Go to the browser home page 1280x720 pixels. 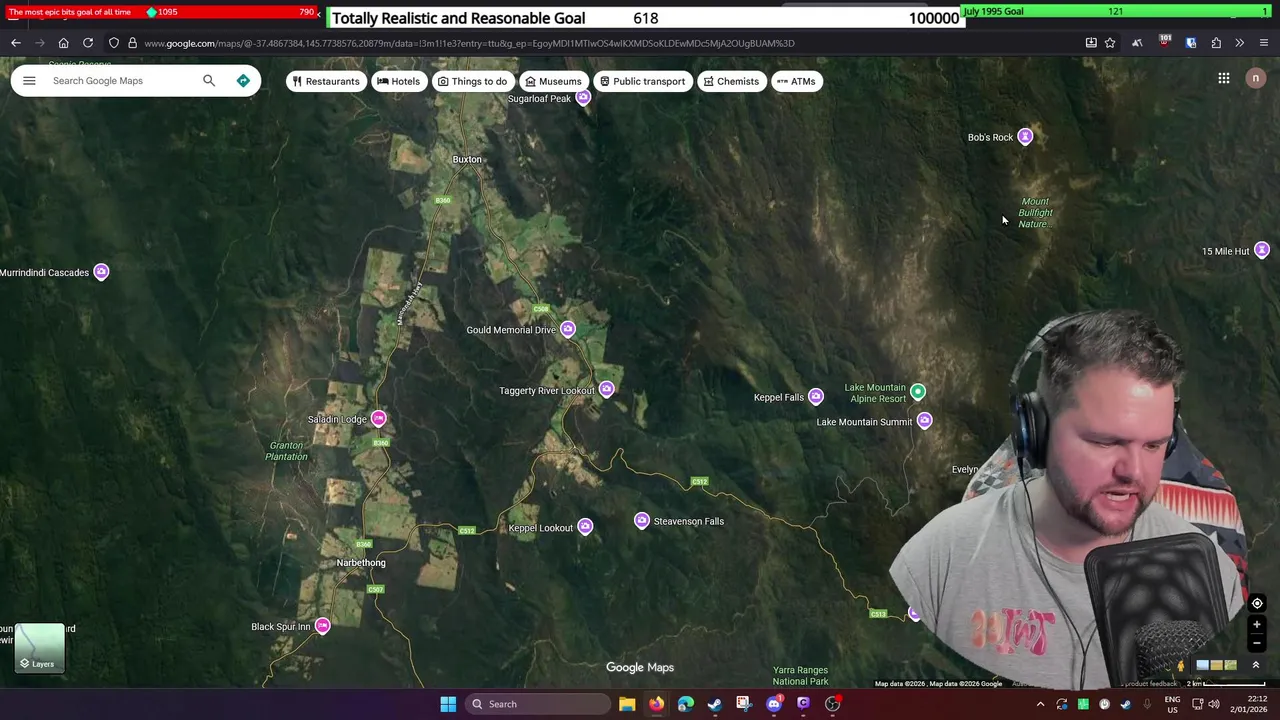63,43
